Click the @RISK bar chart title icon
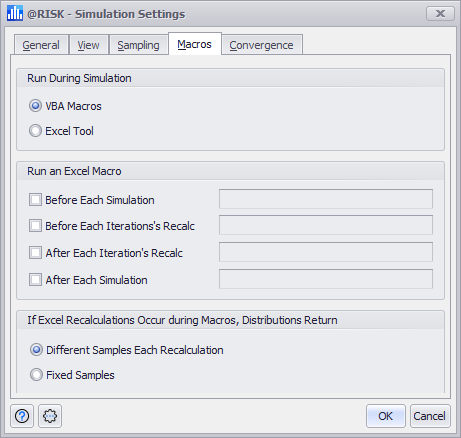Screen dimensions: 461x438 click(15, 13)
